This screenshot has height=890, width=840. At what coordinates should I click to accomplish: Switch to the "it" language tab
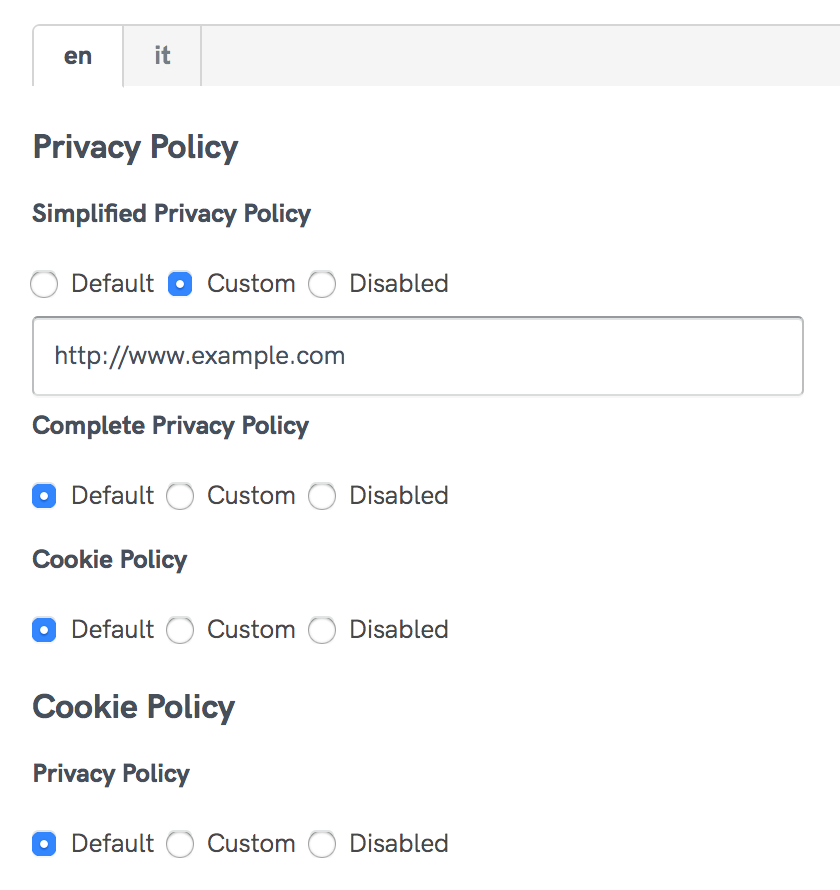click(x=161, y=55)
